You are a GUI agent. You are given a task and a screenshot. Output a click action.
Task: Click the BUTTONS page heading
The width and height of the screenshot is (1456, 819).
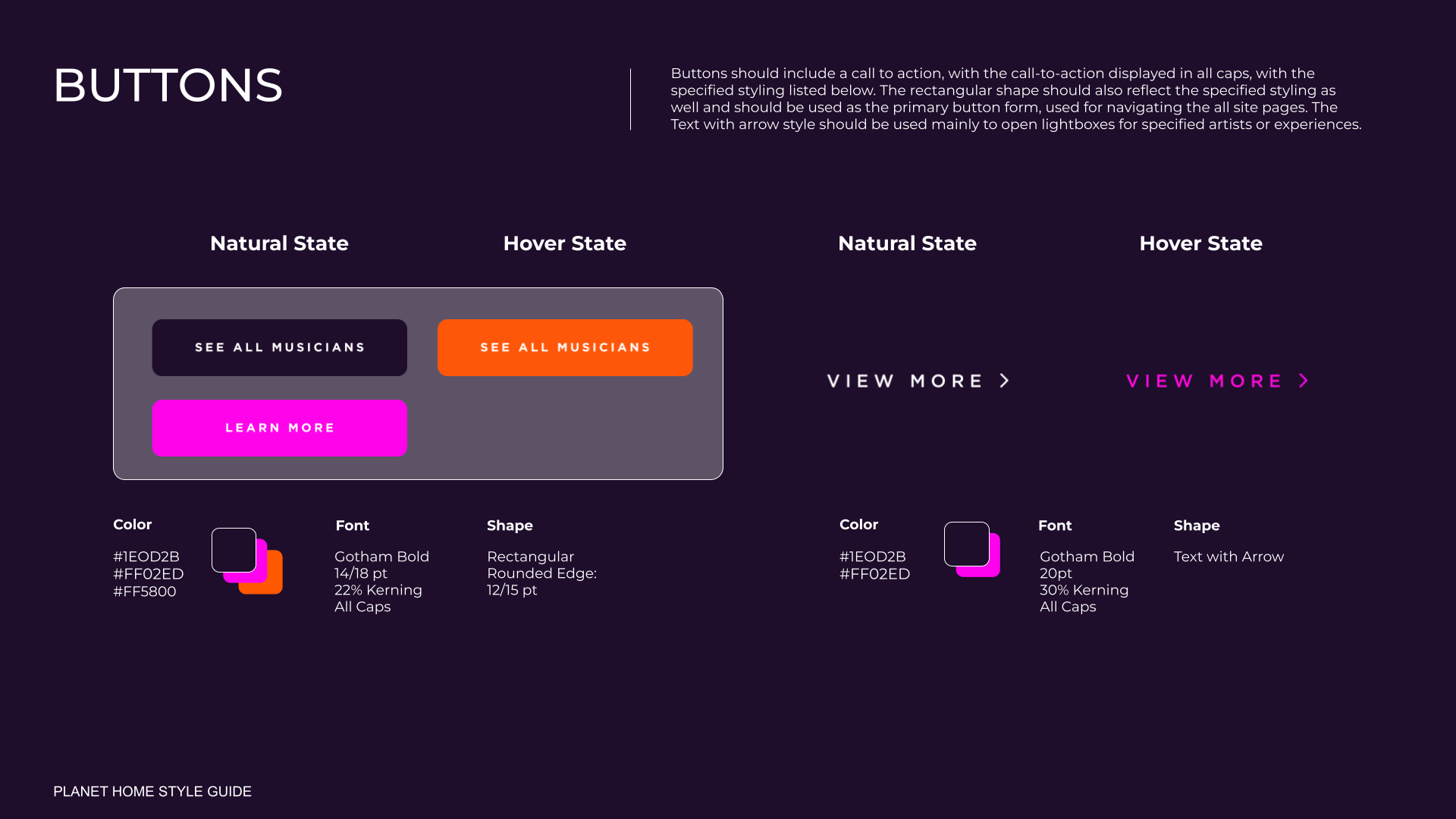(x=168, y=85)
